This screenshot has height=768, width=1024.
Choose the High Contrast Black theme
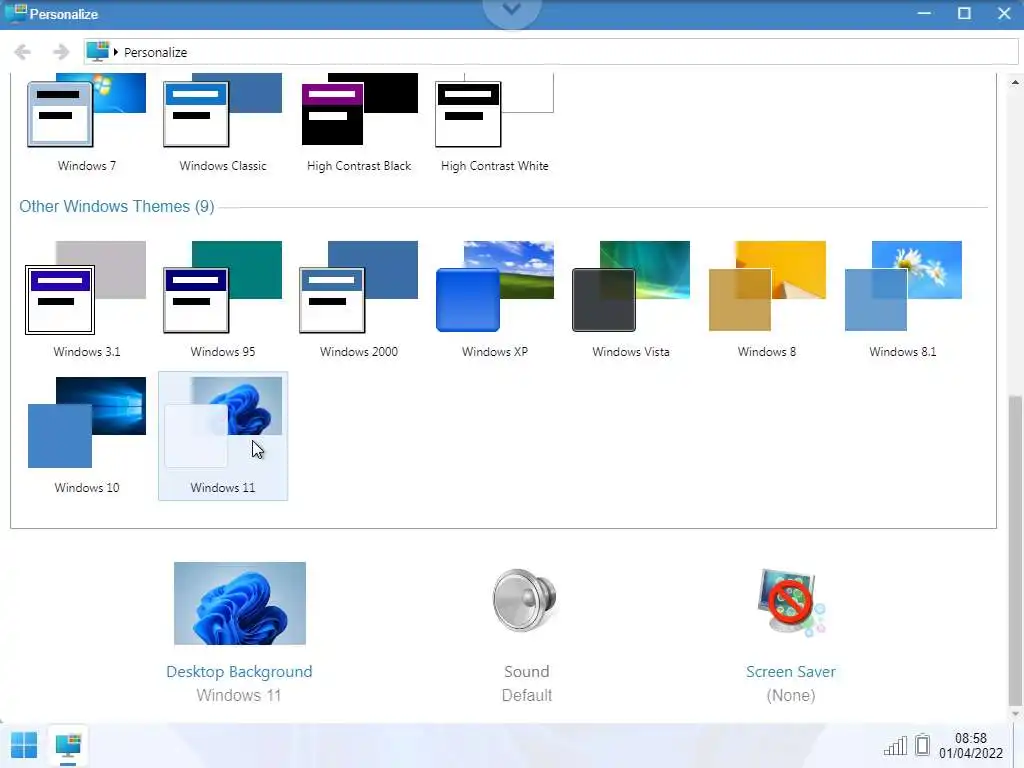click(x=359, y=122)
